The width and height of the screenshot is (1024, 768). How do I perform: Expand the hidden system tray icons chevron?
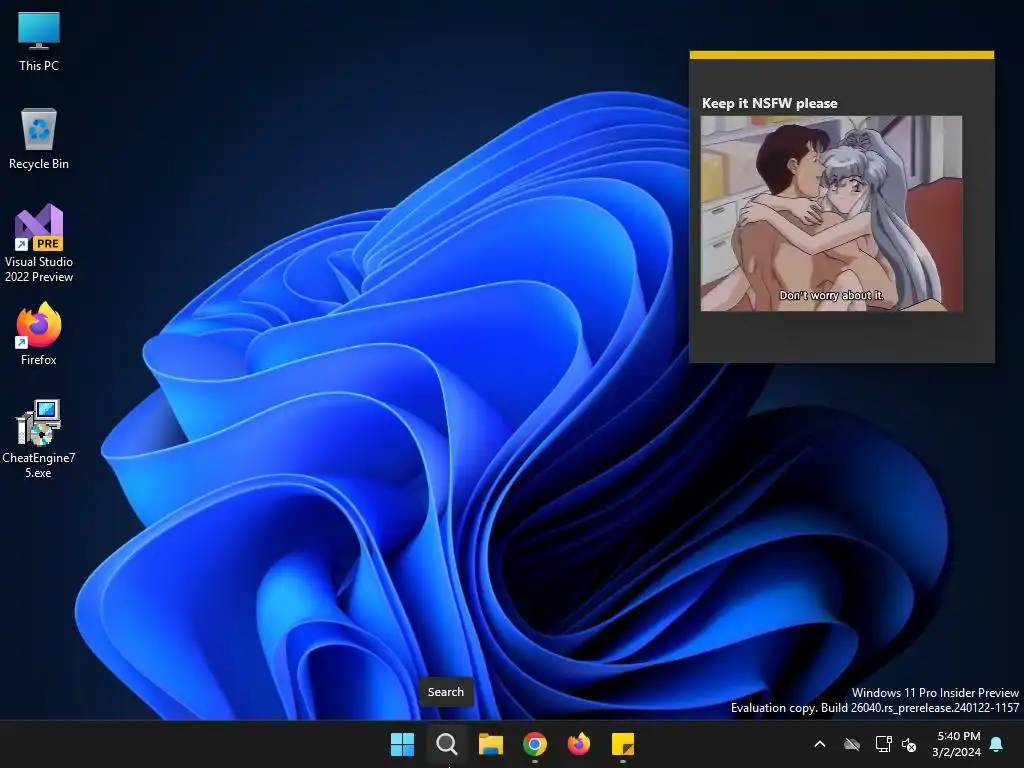coord(820,744)
